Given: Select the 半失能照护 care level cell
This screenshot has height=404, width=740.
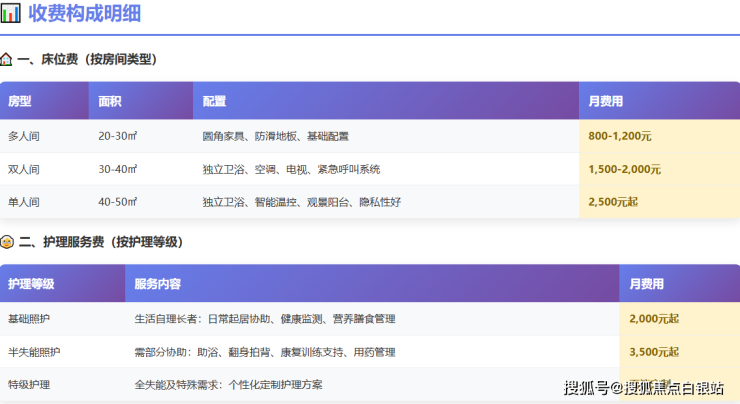Looking at the screenshot, I should click(34, 352).
